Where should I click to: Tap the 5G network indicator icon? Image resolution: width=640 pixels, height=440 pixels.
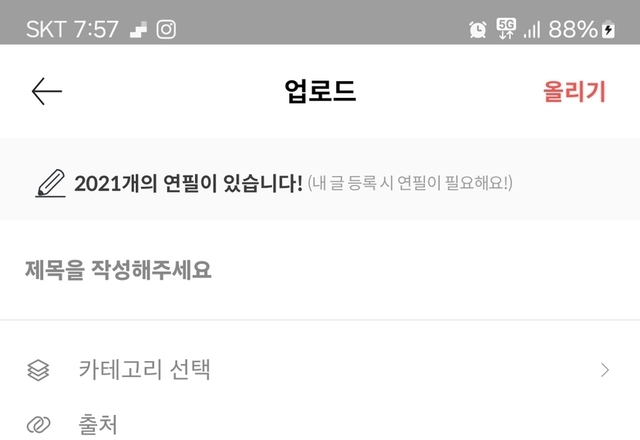[506, 29]
